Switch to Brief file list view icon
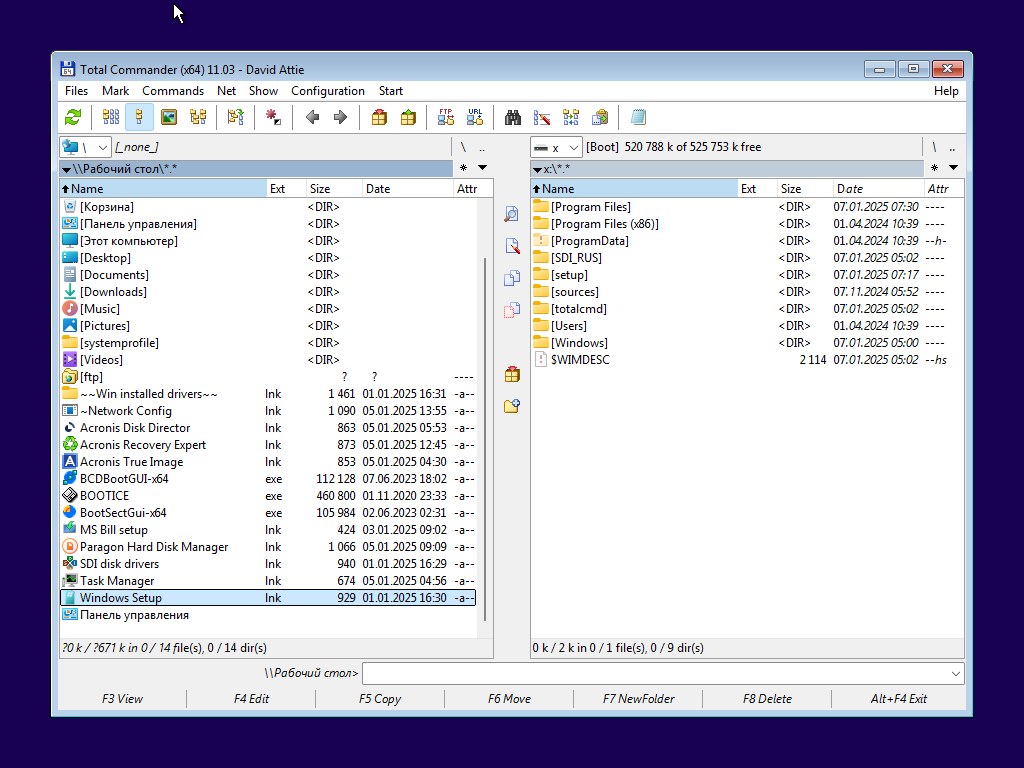The height and width of the screenshot is (768, 1024). (111, 118)
